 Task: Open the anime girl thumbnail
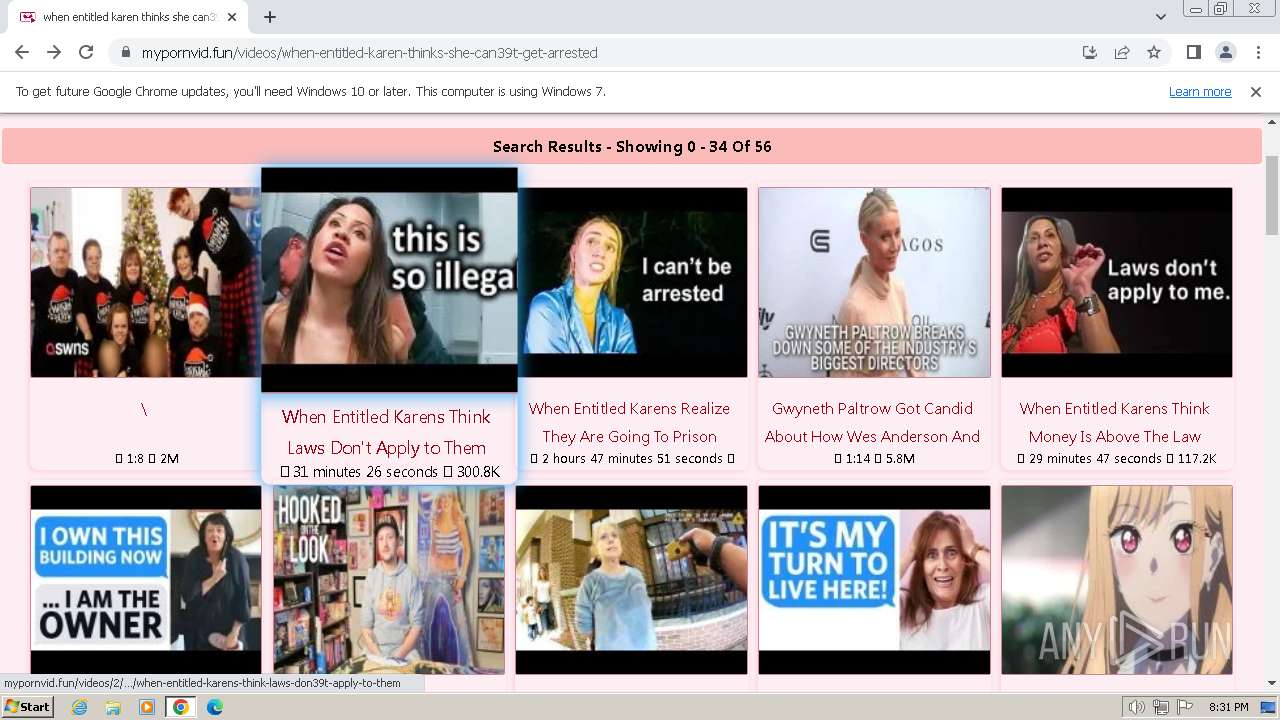[x=1117, y=580]
